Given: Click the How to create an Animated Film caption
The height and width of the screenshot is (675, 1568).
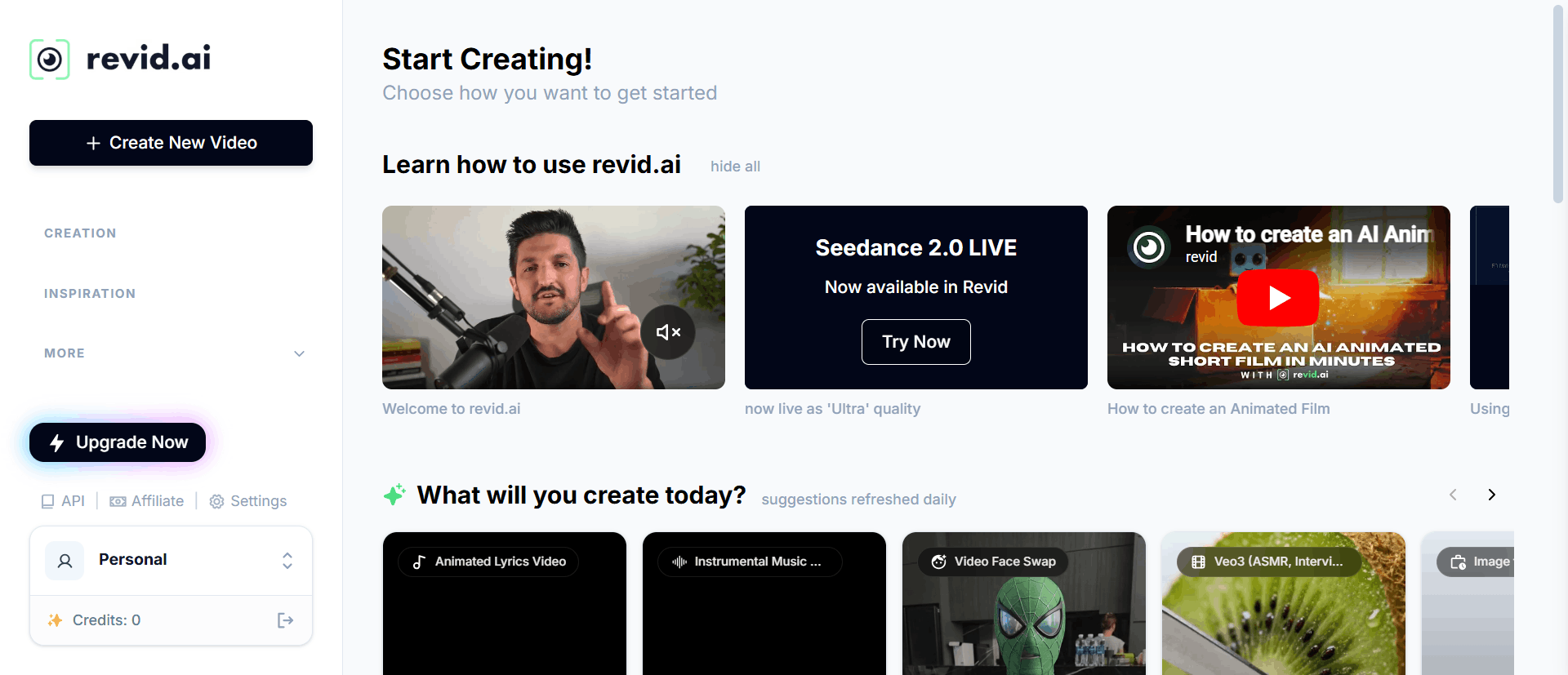Looking at the screenshot, I should tap(1218, 409).
